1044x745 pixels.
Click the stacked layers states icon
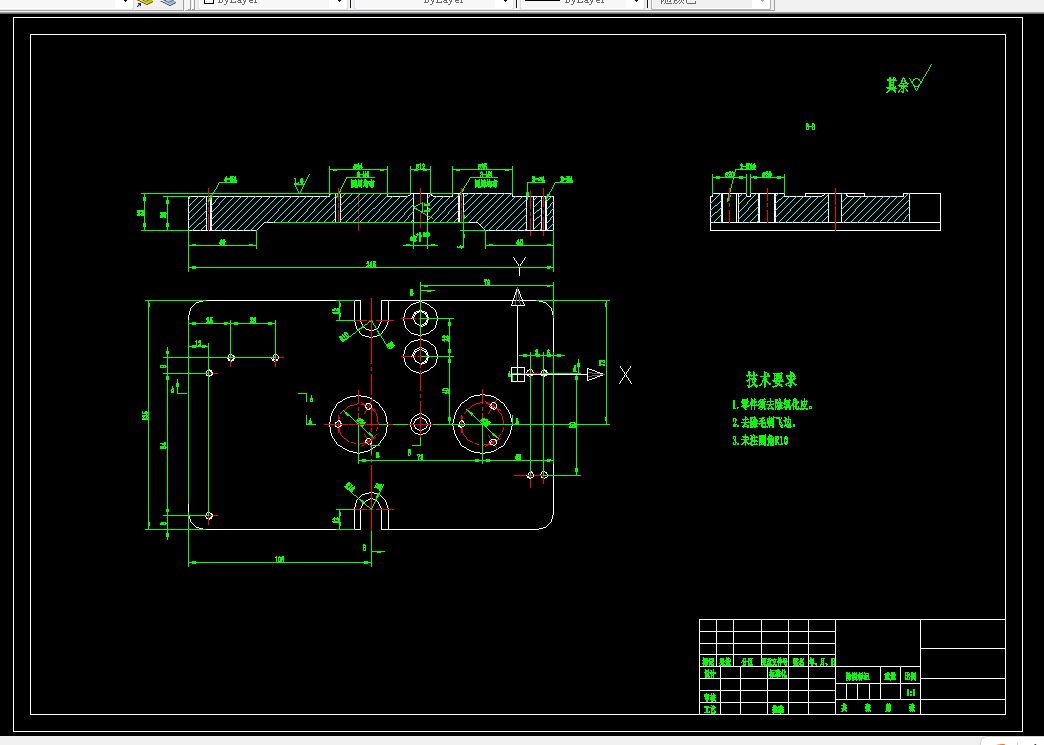[x=168, y=3]
